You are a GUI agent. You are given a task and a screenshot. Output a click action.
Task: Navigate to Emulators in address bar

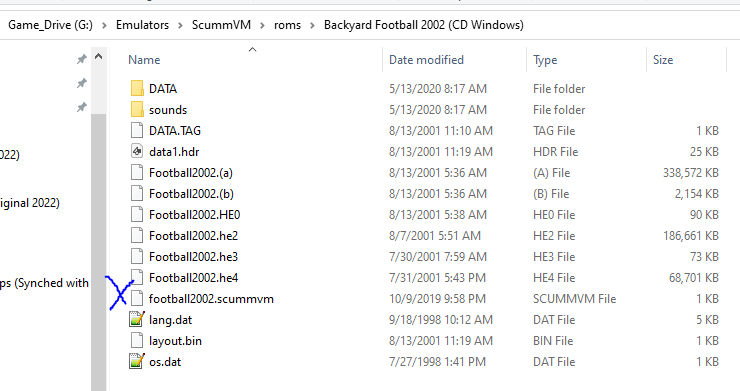[x=143, y=25]
